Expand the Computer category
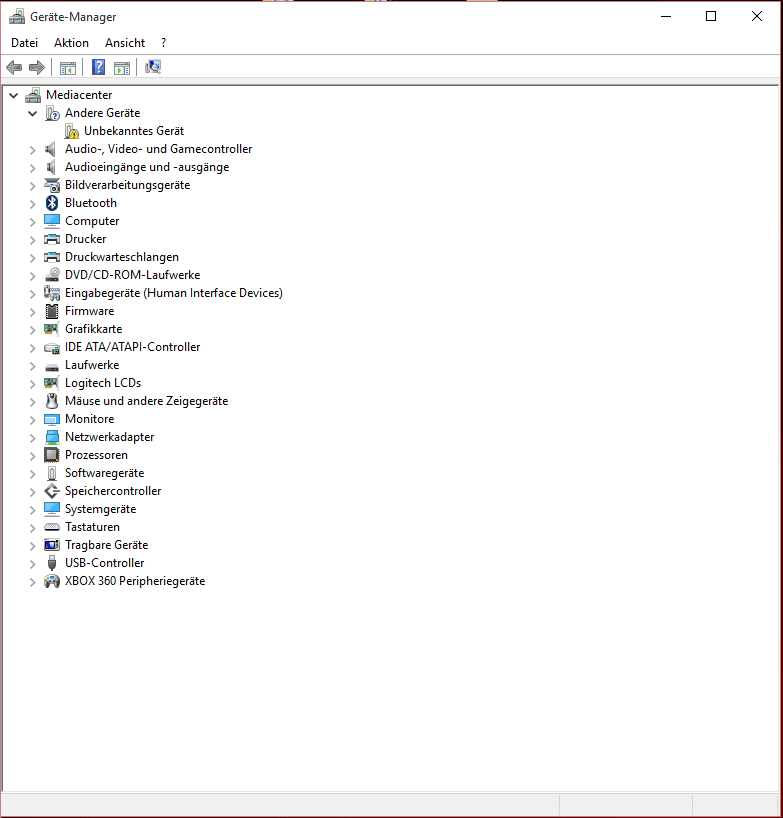The image size is (783, 818). [33, 222]
